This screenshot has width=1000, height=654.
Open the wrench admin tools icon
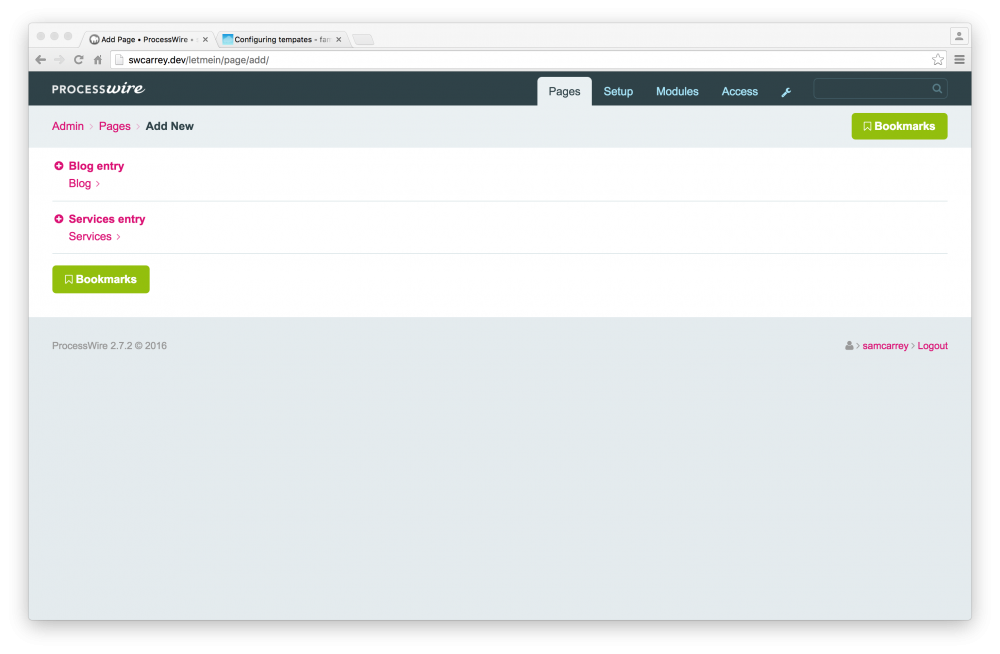[x=786, y=91]
